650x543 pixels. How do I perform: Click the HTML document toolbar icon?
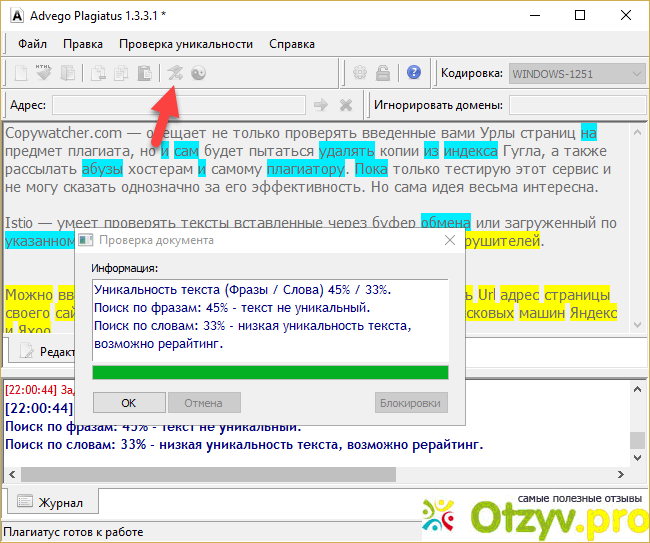[x=44, y=73]
